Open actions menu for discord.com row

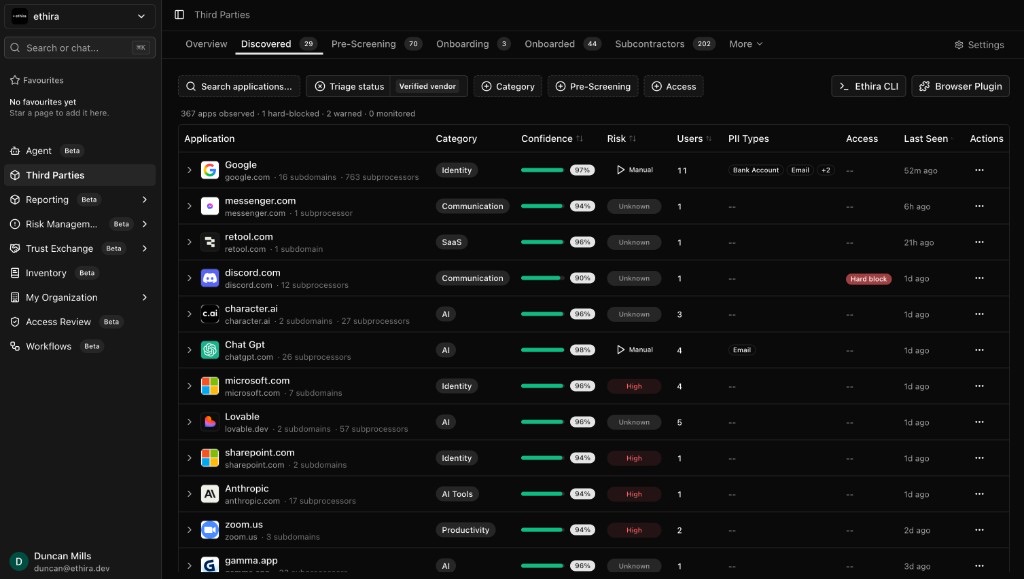point(979,277)
